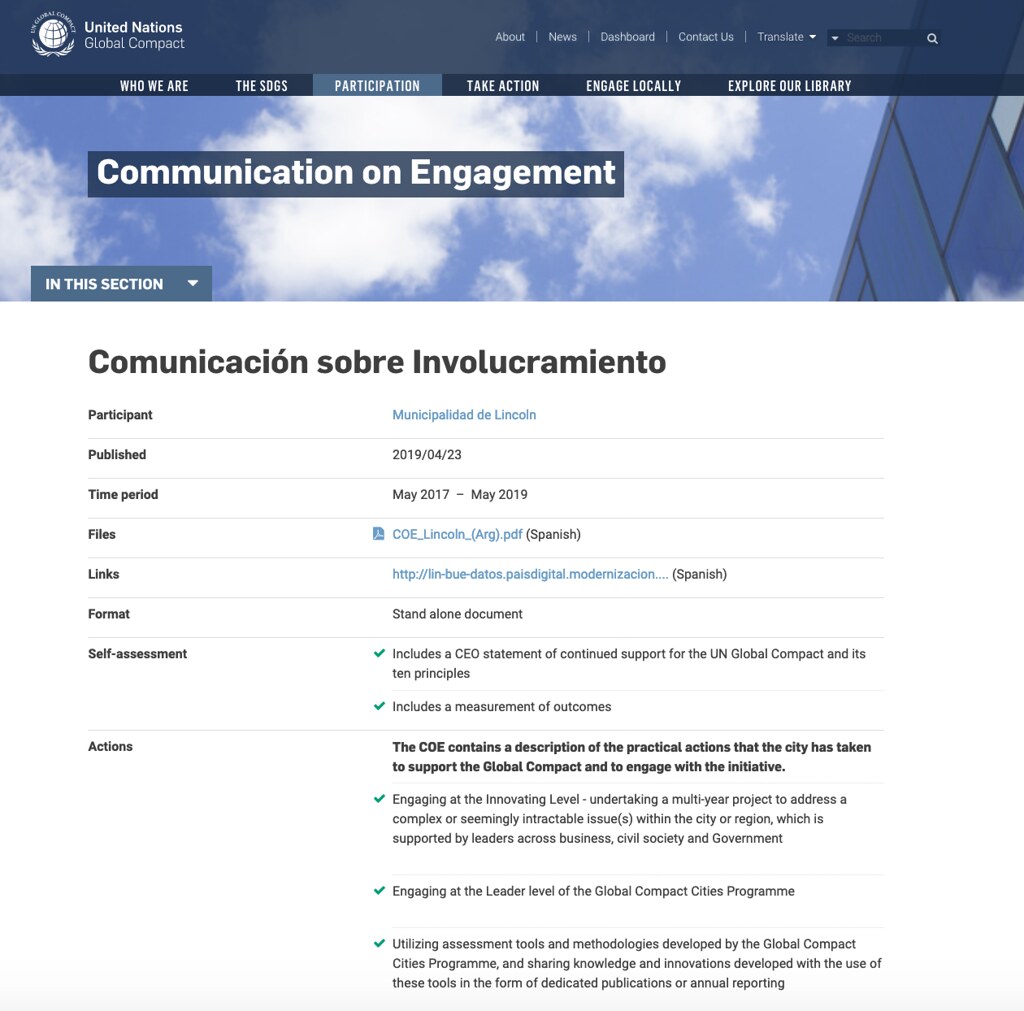The width and height of the screenshot is (1024, 1011).
Task: Click the checkmark beside CEO statement item
Action: [x=379, y=653]
